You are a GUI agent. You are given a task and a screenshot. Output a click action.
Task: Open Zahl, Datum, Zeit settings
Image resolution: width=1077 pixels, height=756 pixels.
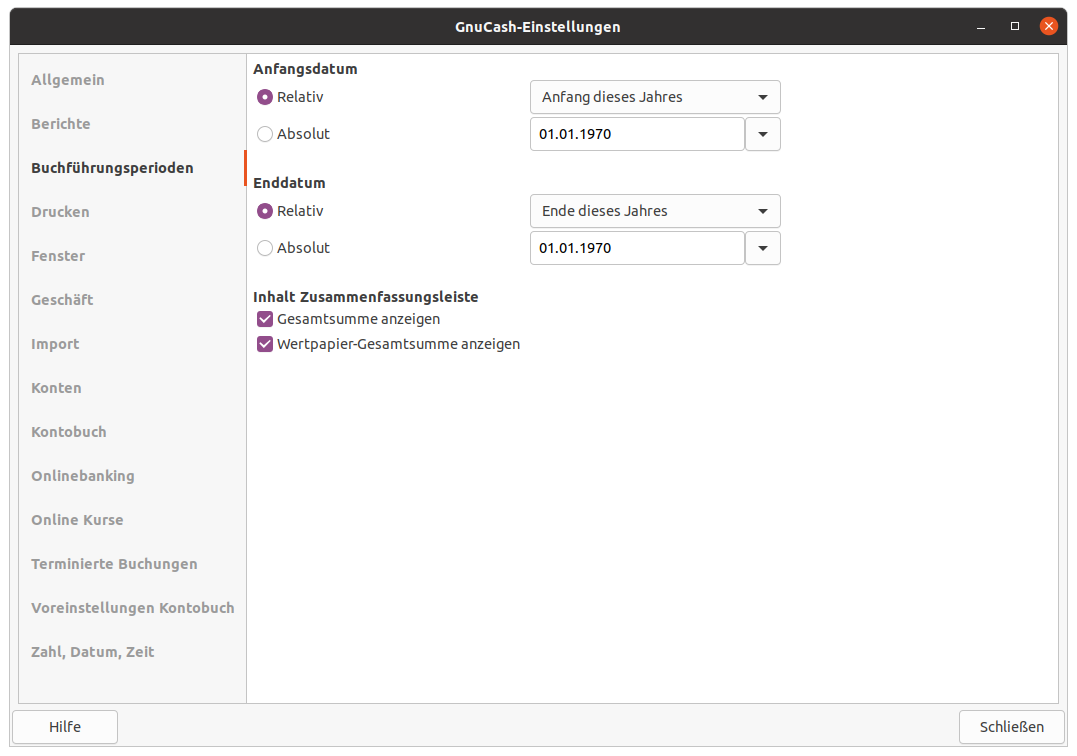(x=93, y=652)
